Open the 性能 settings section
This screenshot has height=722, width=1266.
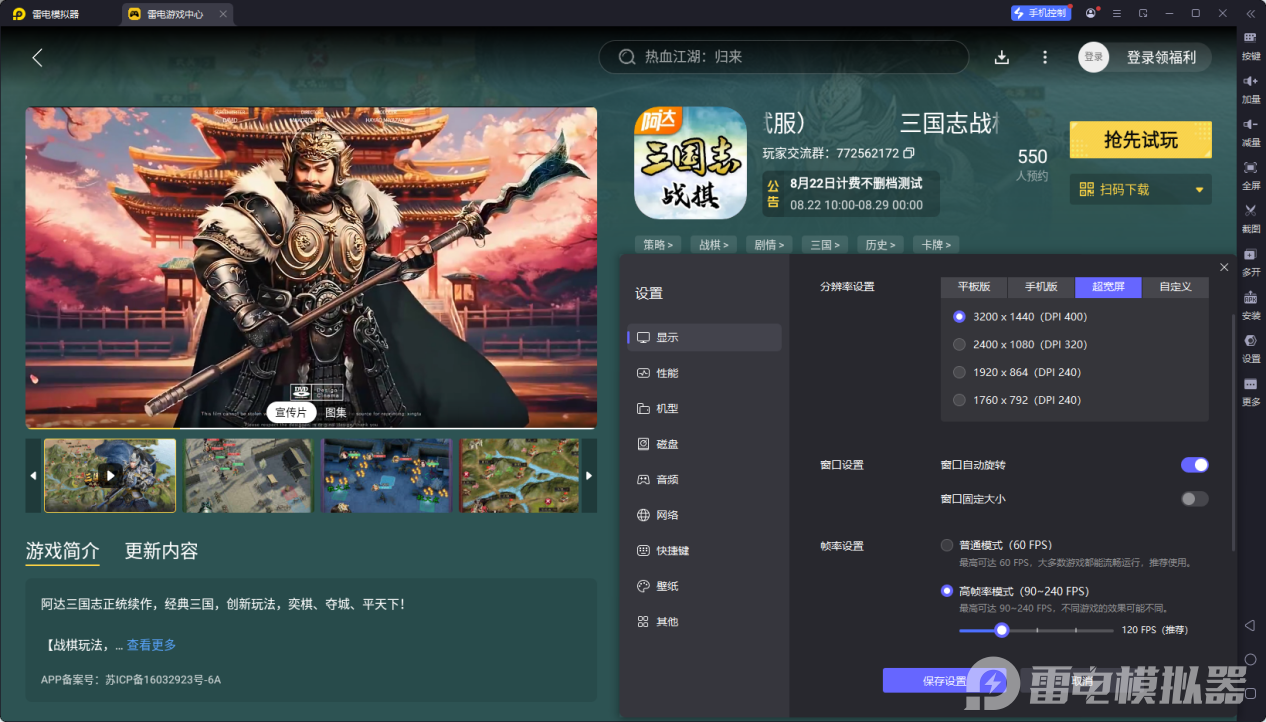667,373
